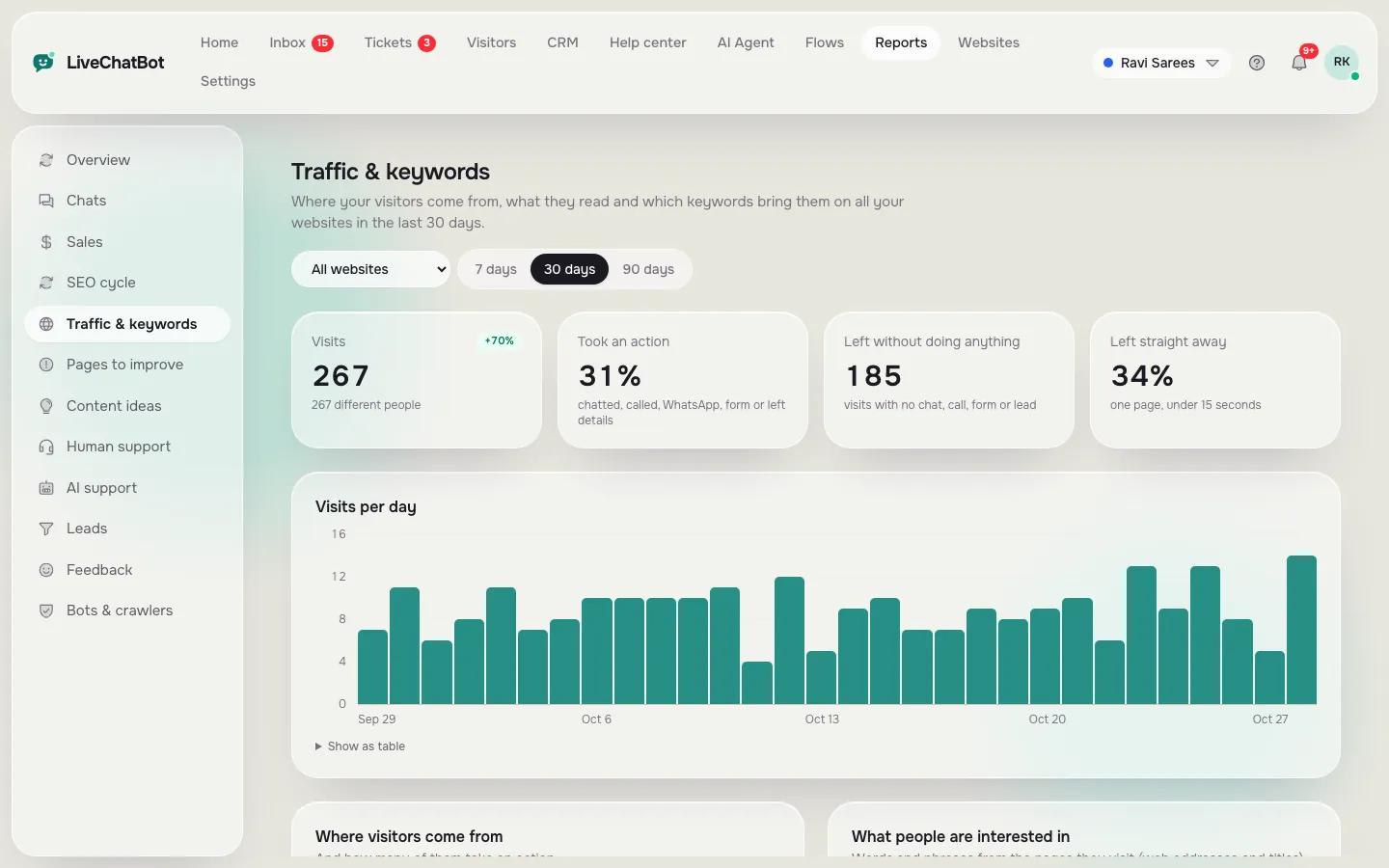Open Pages to improve link

[127, 365]
